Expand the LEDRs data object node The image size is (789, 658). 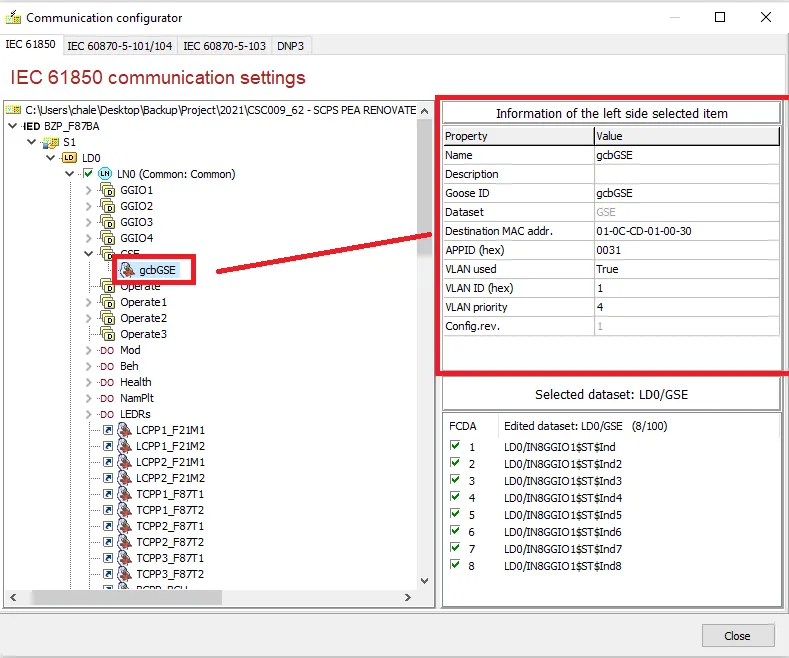(x=89, y=415)
